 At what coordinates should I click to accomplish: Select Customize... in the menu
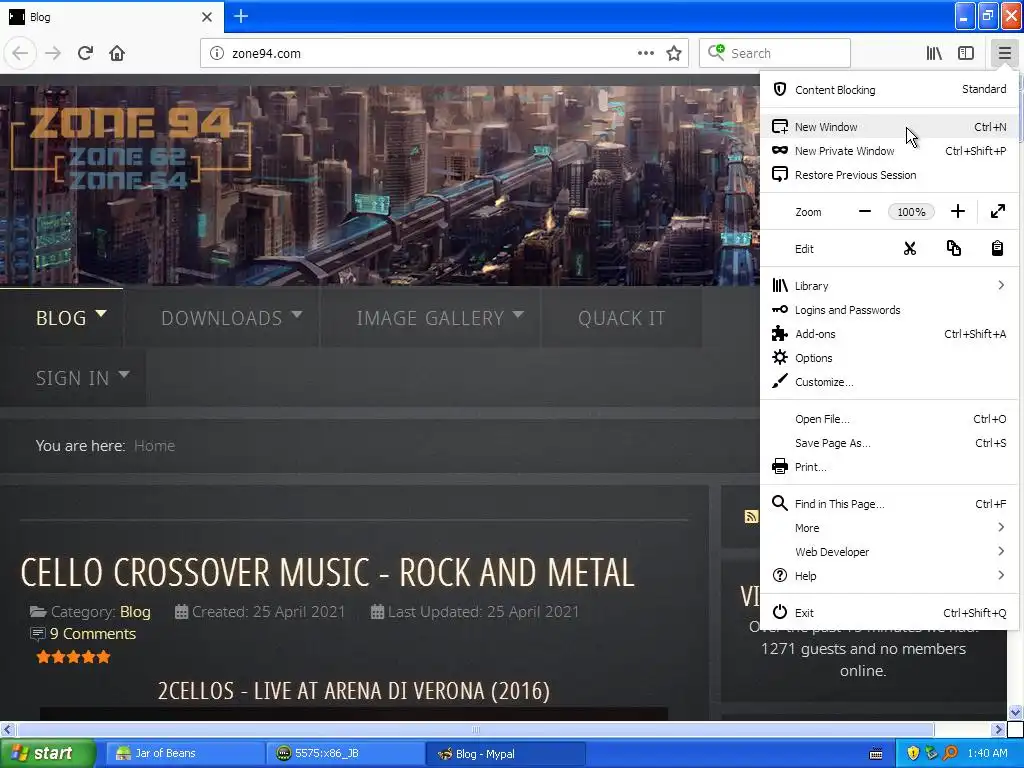coord(889,382)
